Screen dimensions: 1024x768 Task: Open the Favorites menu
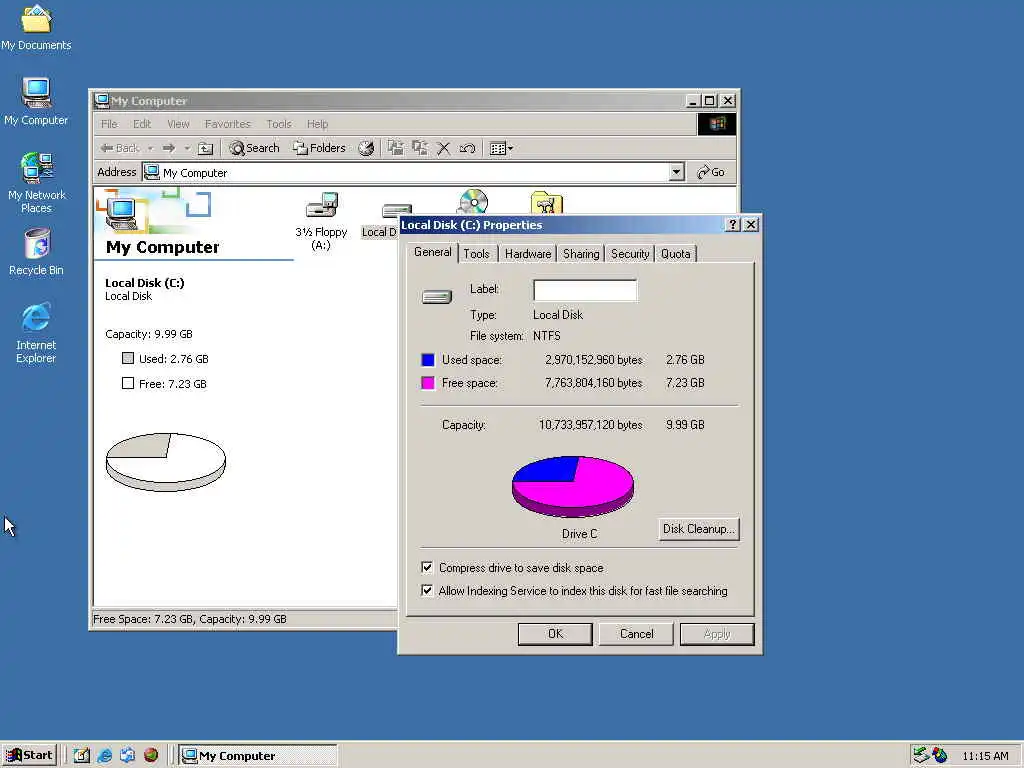[x=227, y=124]
